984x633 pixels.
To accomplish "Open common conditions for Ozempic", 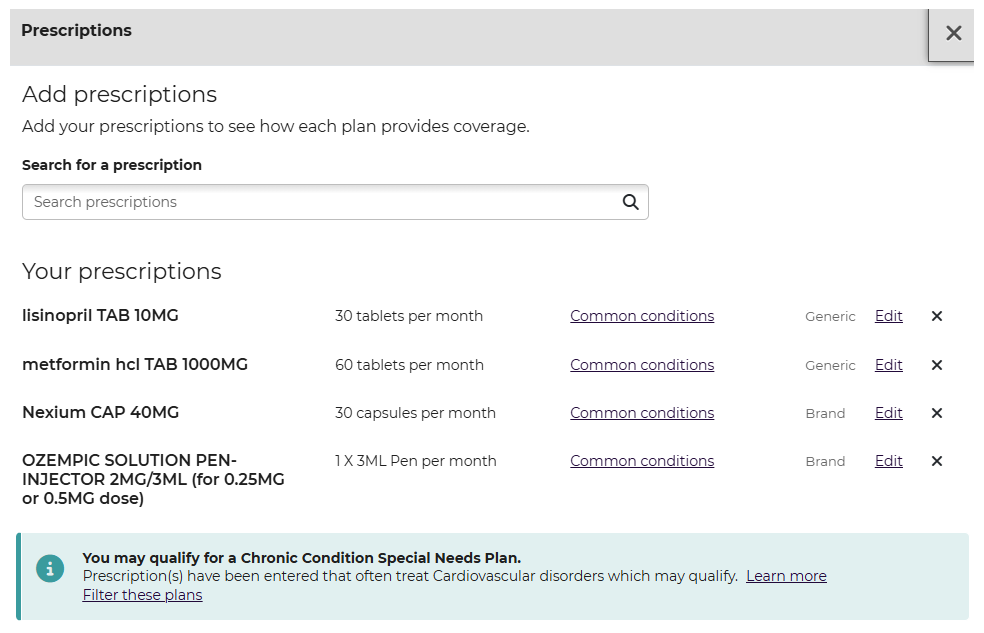I will pyautogui.click(x=642, y=461).
